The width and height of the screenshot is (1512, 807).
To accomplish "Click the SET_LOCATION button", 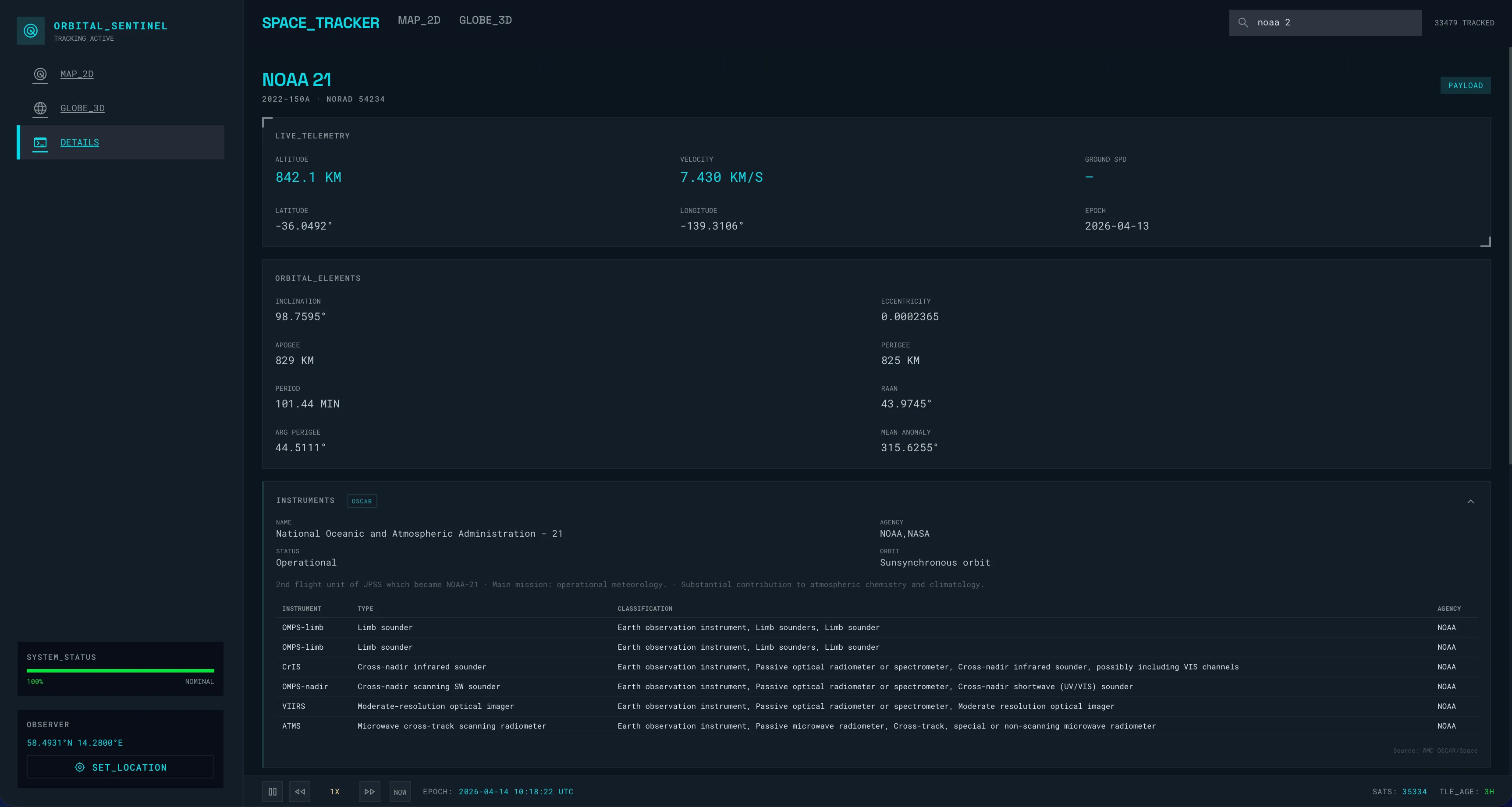I will [121, 767].
